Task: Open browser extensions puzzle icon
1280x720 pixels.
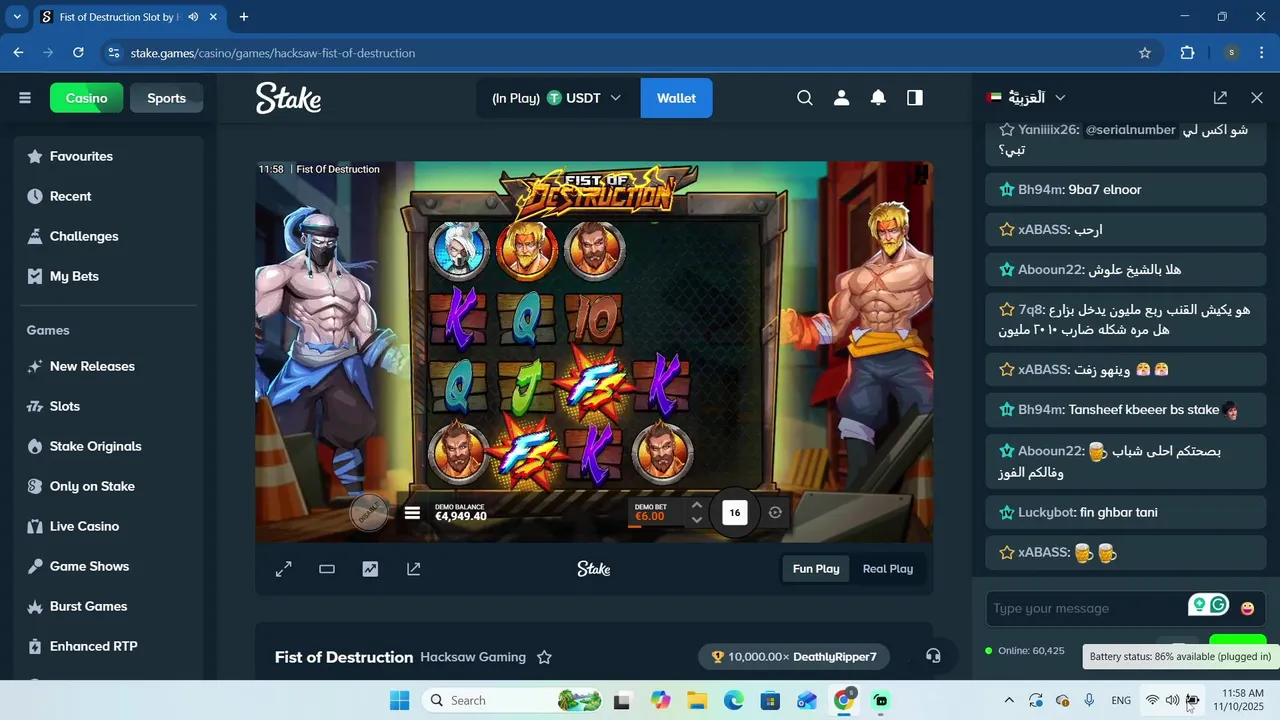Action: (1187, 53)
